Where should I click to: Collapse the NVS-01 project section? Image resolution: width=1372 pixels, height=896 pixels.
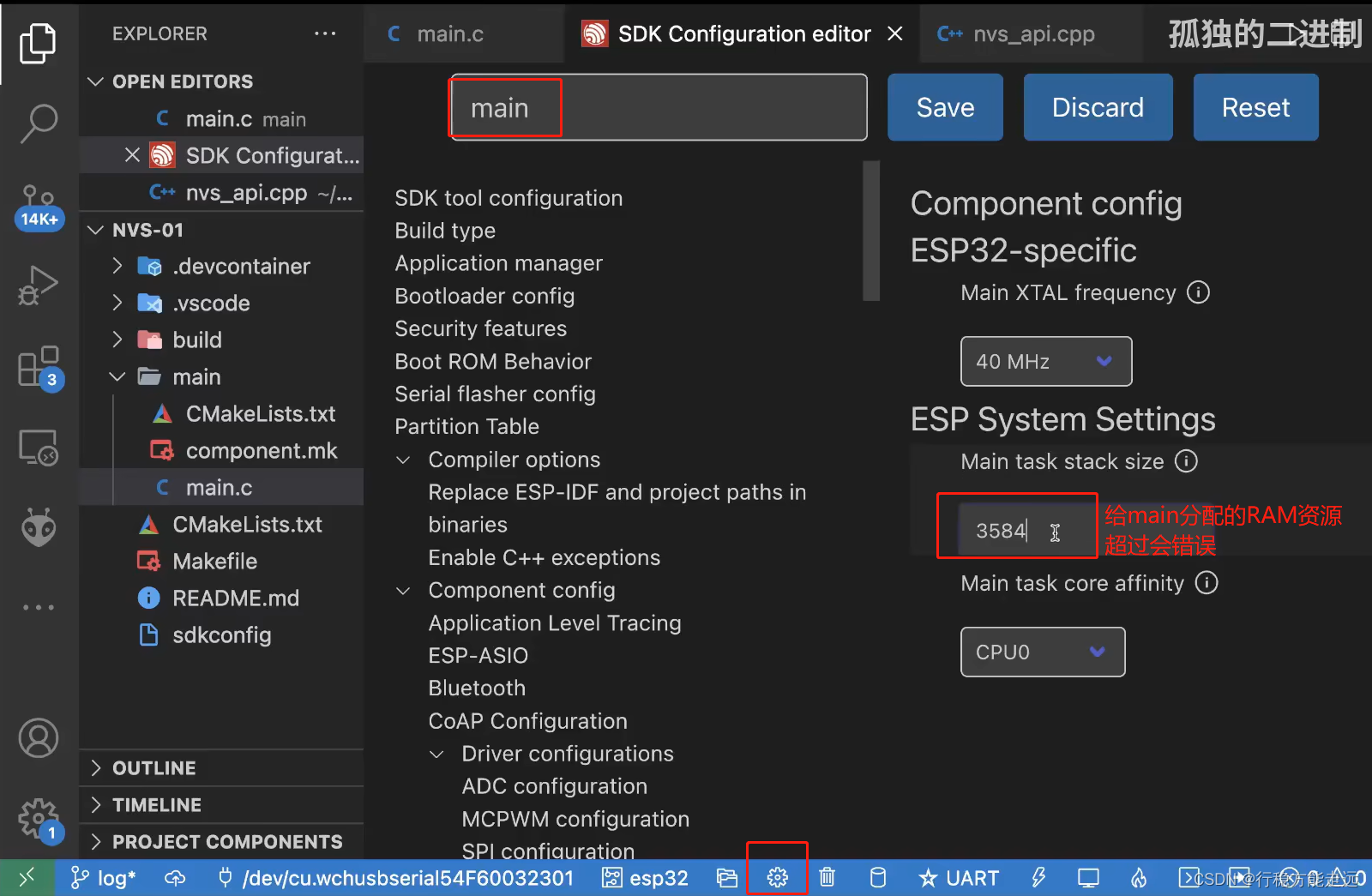pos(96,230)
